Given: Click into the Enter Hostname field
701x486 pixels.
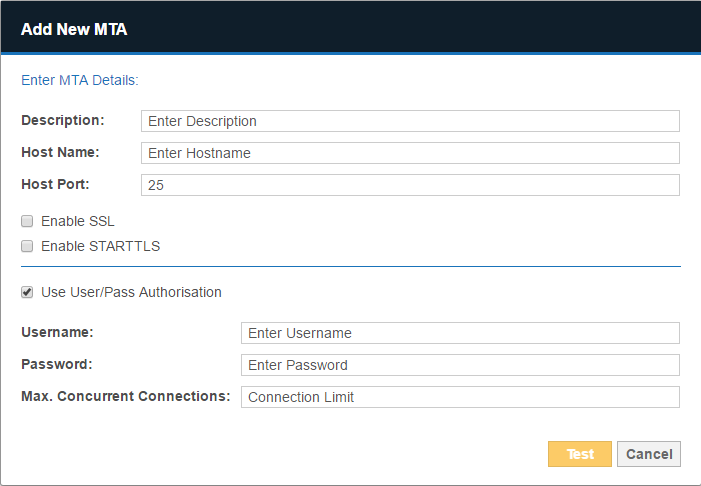Looking at the screenshot, I should click(410, 153).
